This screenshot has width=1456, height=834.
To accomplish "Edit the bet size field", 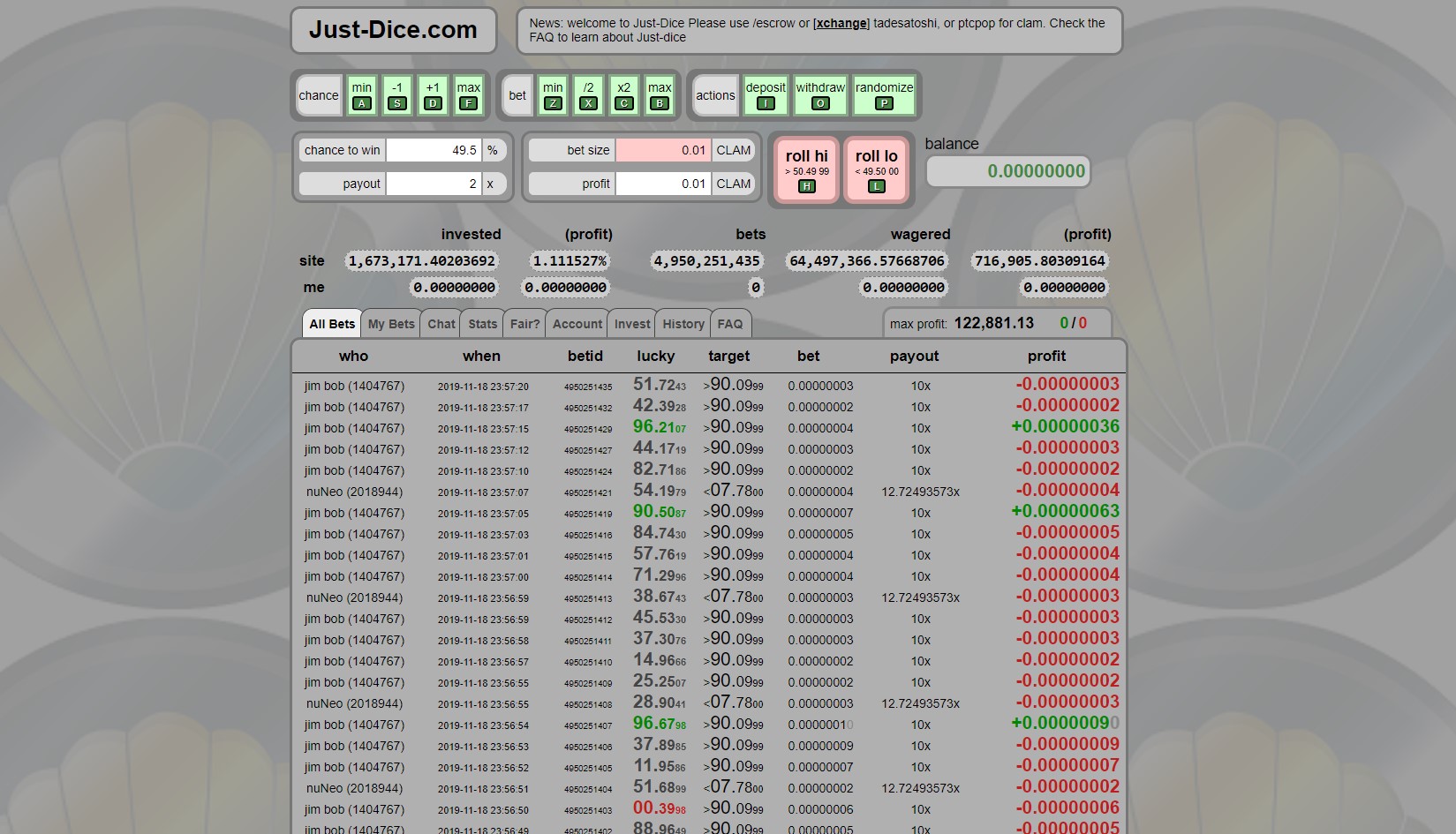I will [x=663, y=150].
